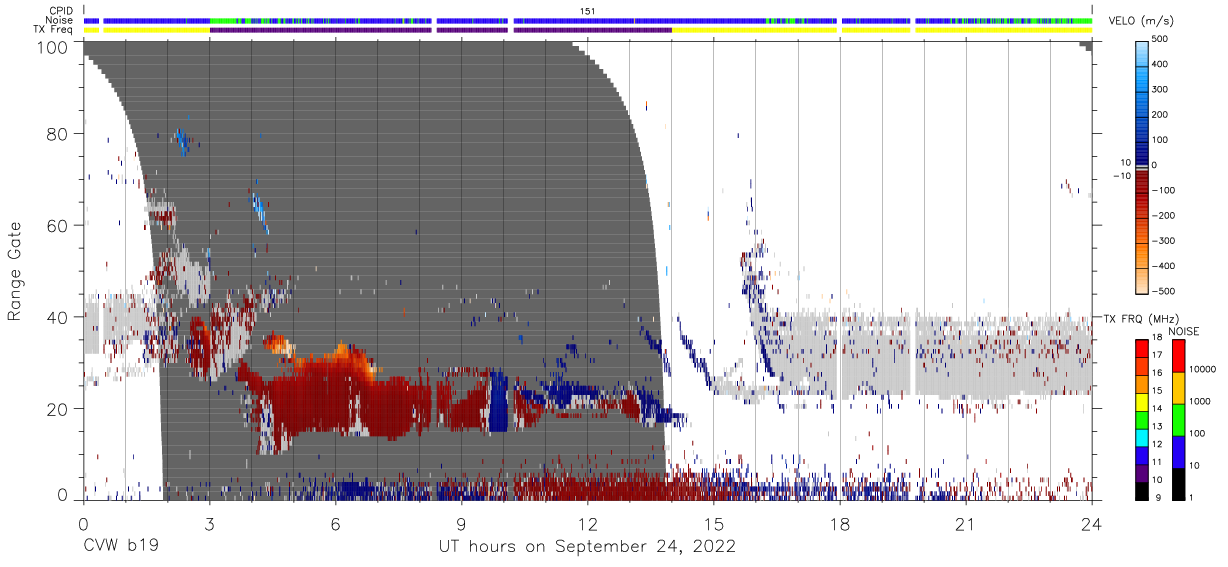Click x-axis tick label '15'

(x=713, y=523)
